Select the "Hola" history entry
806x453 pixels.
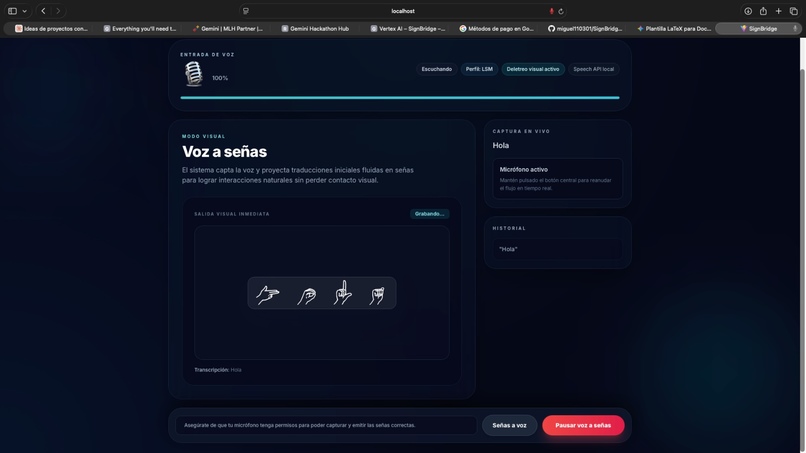(x=558, y=249)
